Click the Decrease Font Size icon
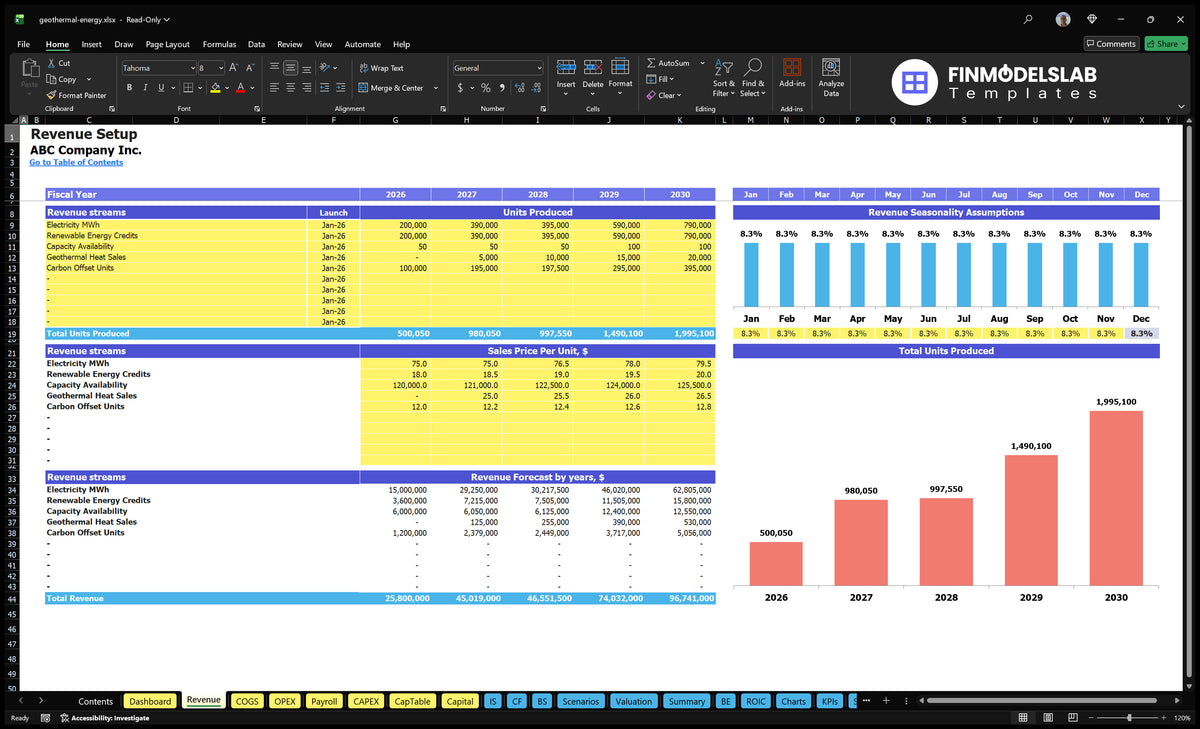 249,68
